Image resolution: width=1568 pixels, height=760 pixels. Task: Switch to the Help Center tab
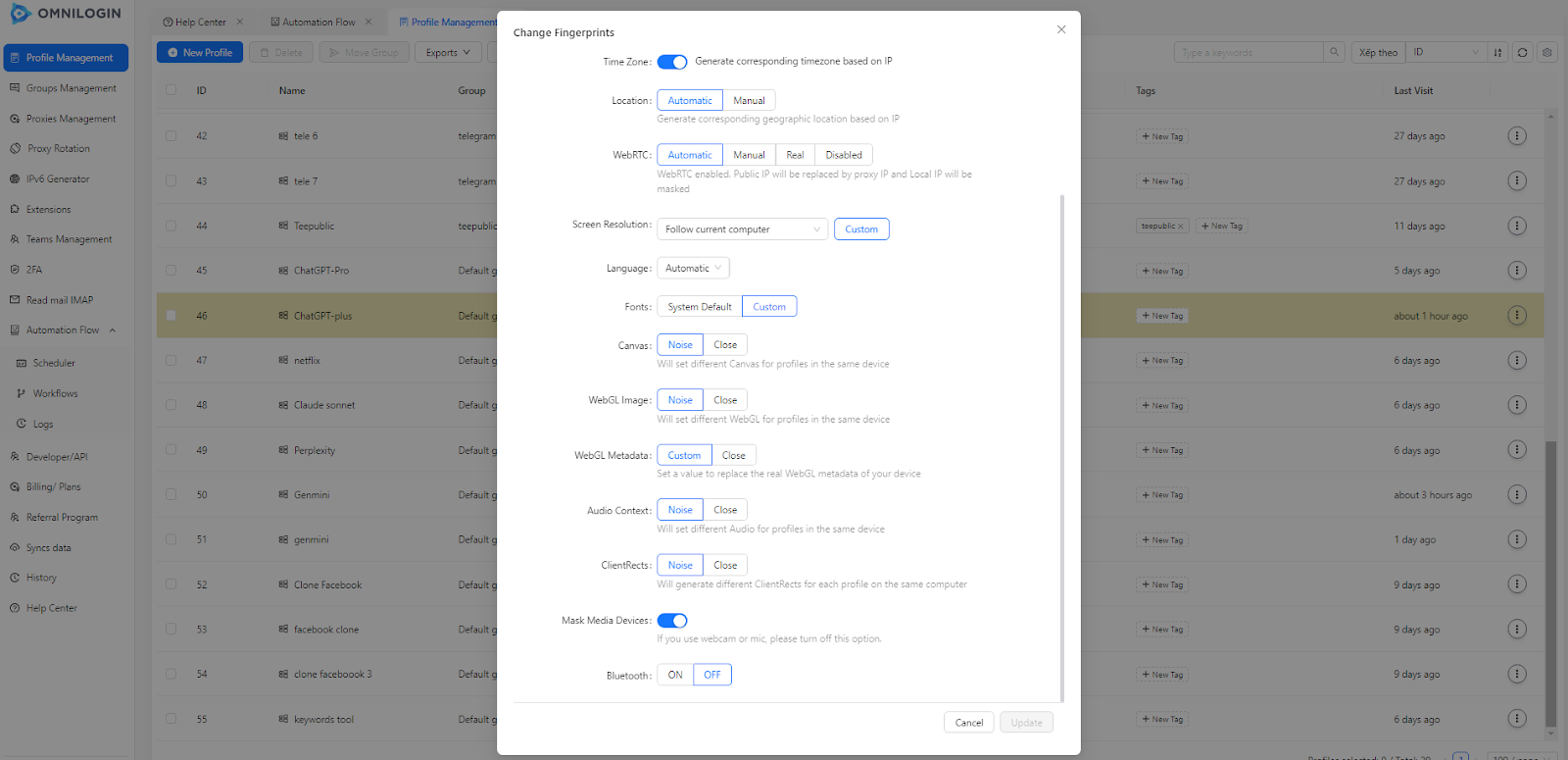pos(201,22)
